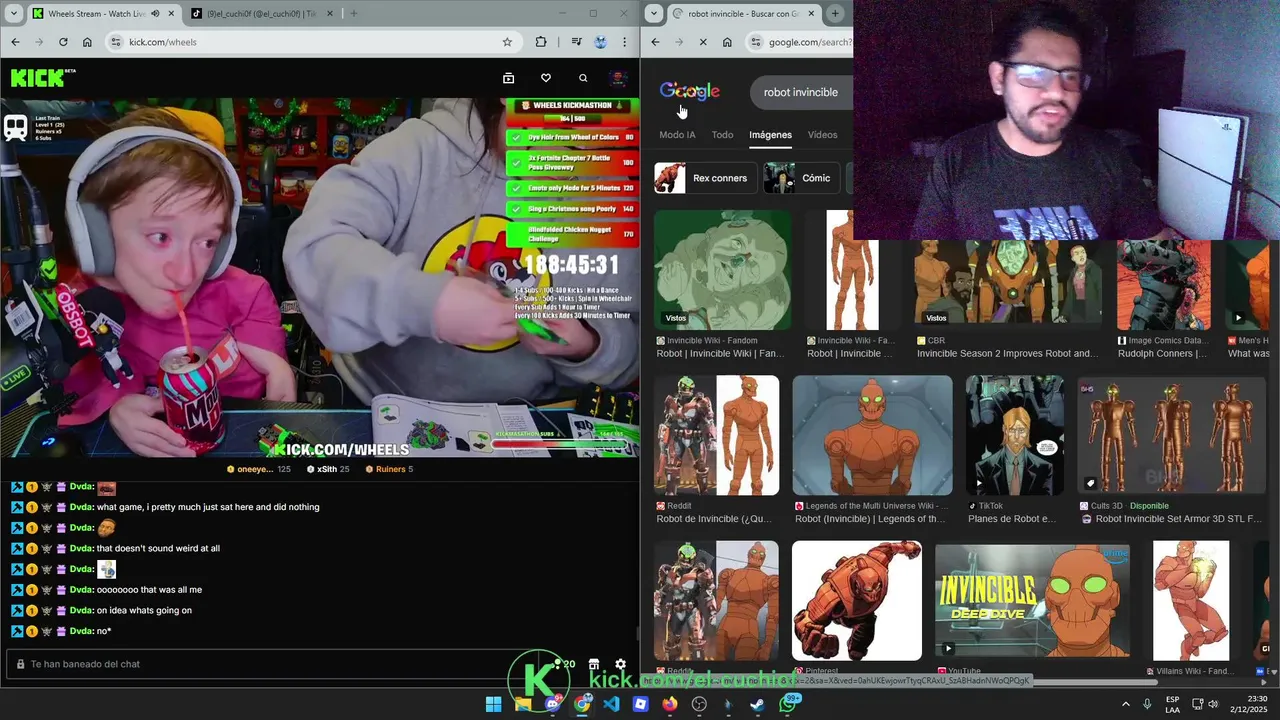Open Steam from the taskbar
The image size is (1280, 720).
coord(758,704)
